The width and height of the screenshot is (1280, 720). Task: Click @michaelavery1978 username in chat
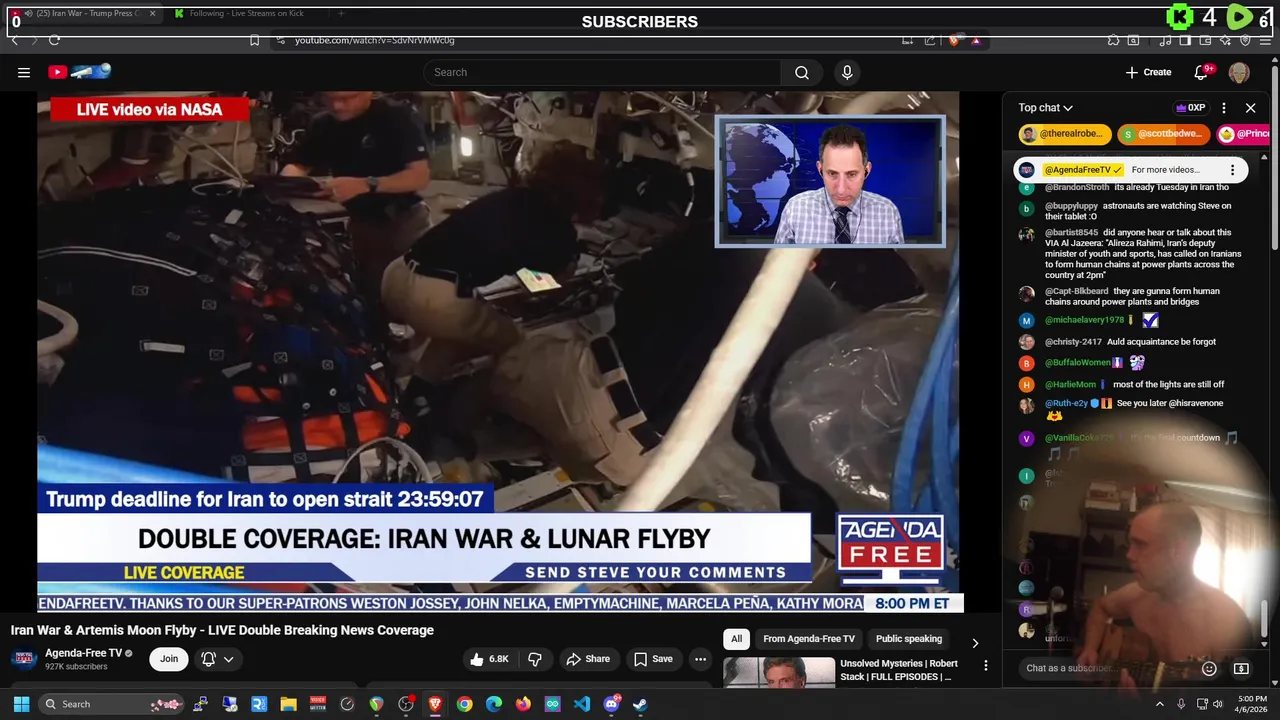pyautogui.click(x=1085, y=320)
